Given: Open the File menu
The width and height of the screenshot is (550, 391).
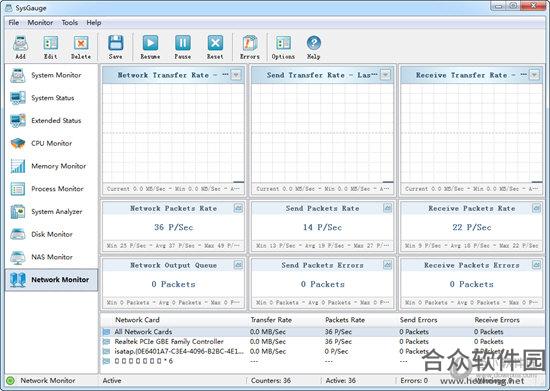Looking at the screenshot, I should (14, 23).
